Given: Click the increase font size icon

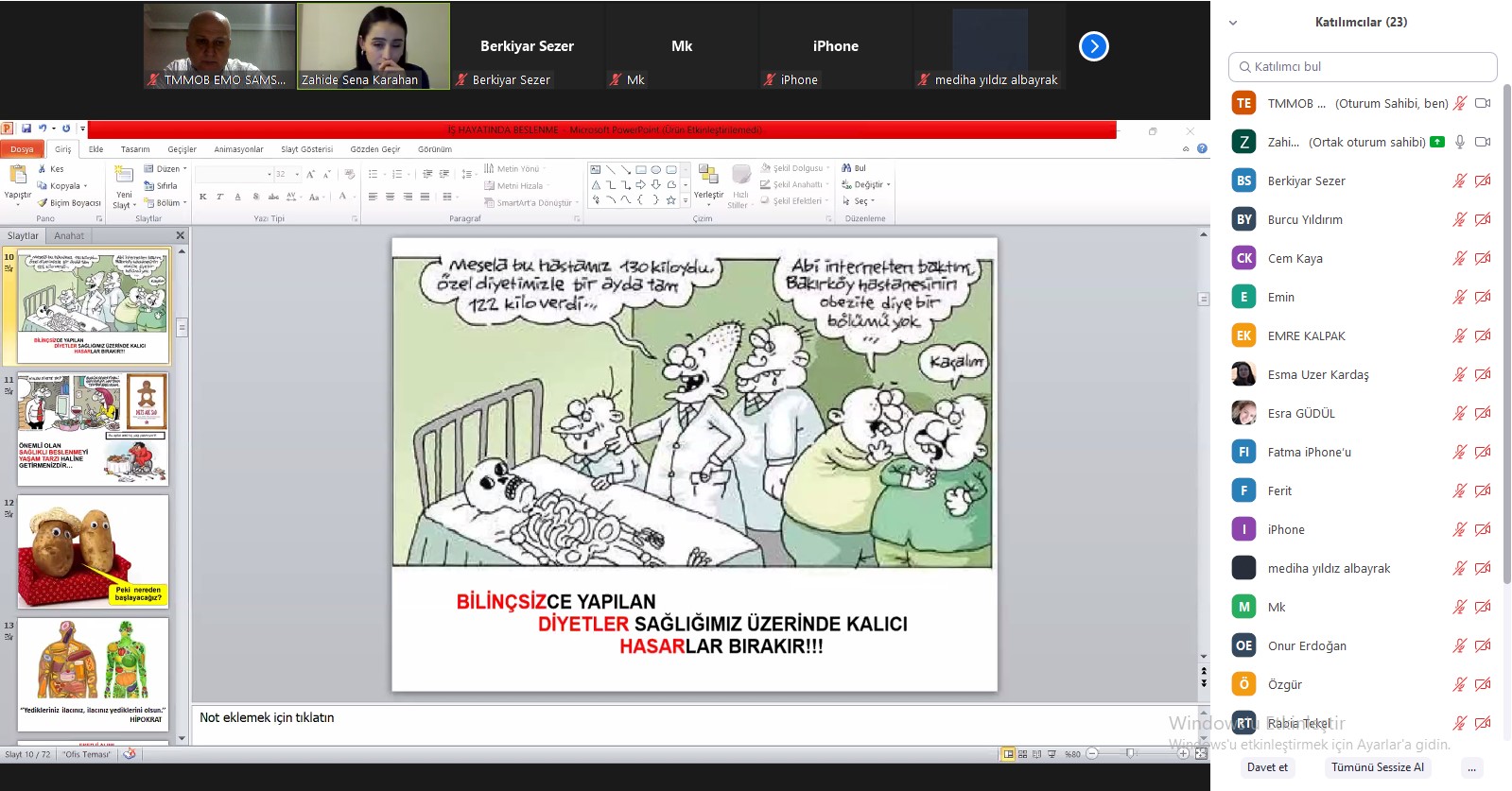Looking at the screenshot, I should 310,174.
